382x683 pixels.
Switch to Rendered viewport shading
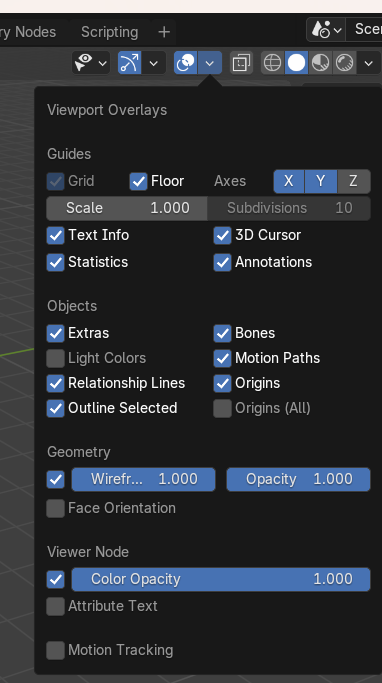coord(345,63)
